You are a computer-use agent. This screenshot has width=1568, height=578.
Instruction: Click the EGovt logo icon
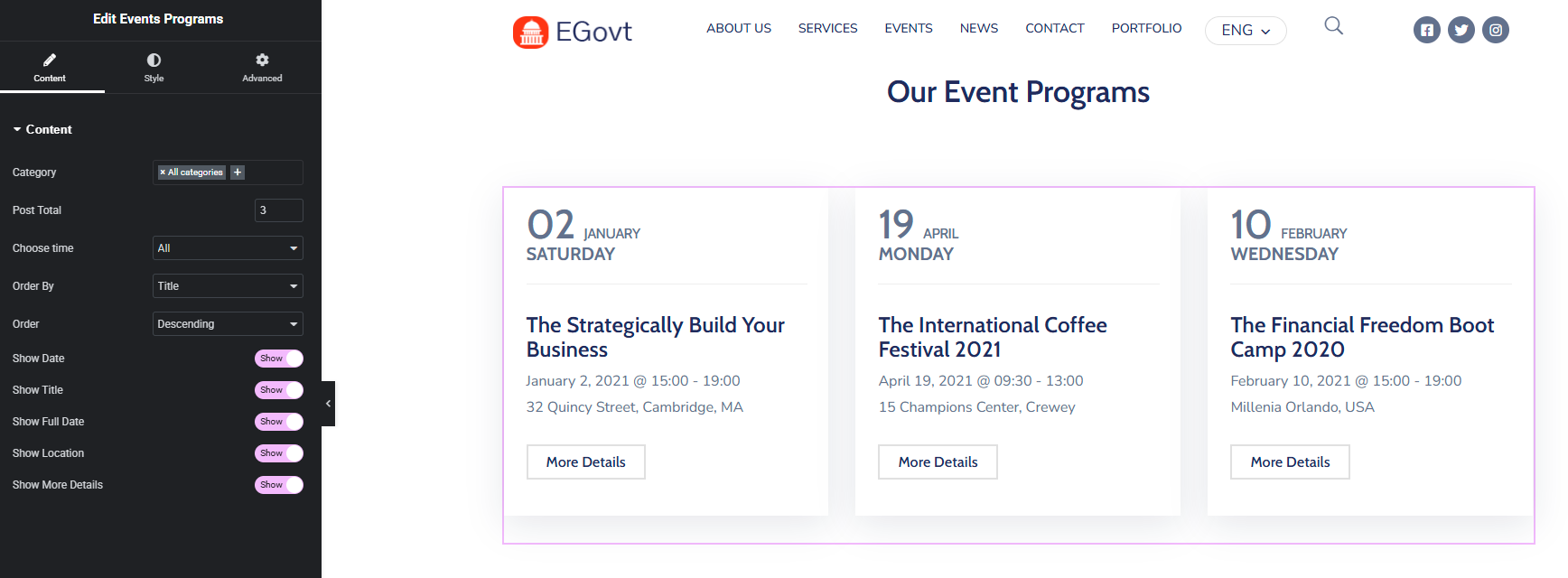click(x=531, y=33)
